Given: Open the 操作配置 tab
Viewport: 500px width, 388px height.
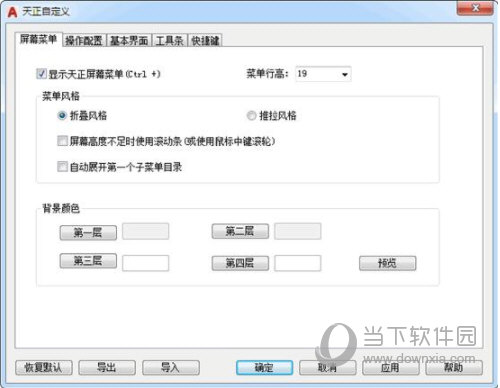Looking at the screenshot, I should [x=84, y=41].
